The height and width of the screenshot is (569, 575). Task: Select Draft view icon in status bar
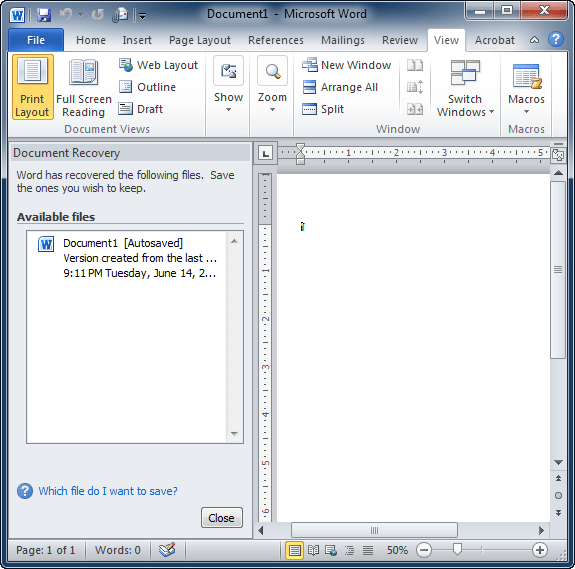(x=368, y=550)
